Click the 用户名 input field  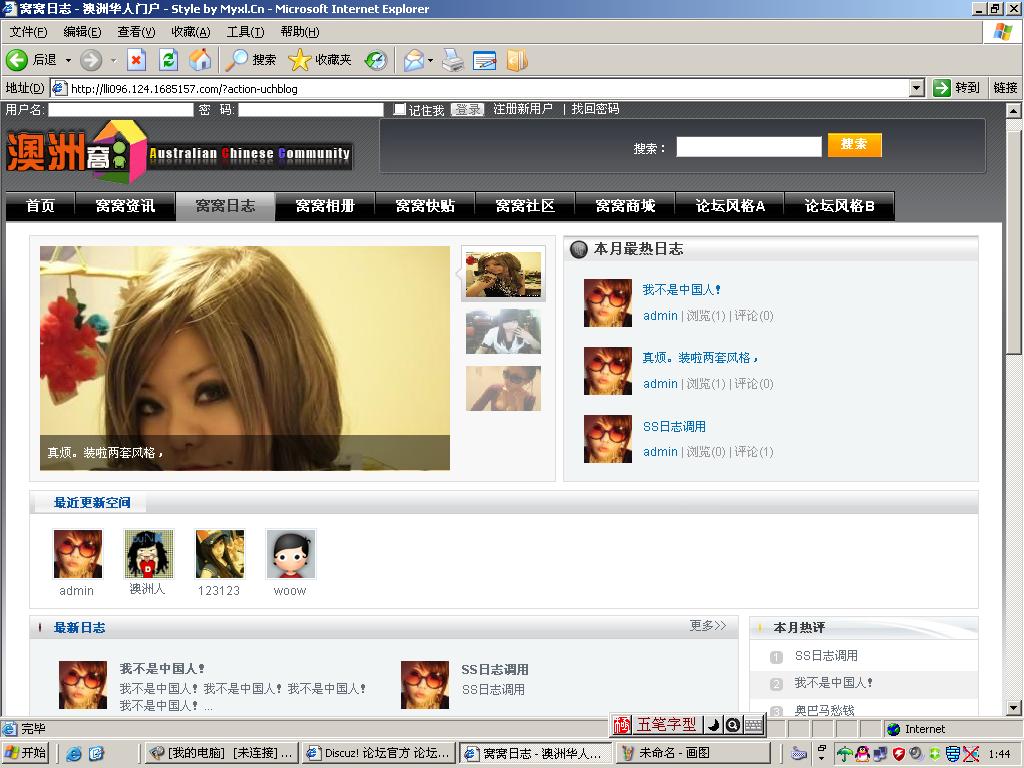[x=121, y=110]
